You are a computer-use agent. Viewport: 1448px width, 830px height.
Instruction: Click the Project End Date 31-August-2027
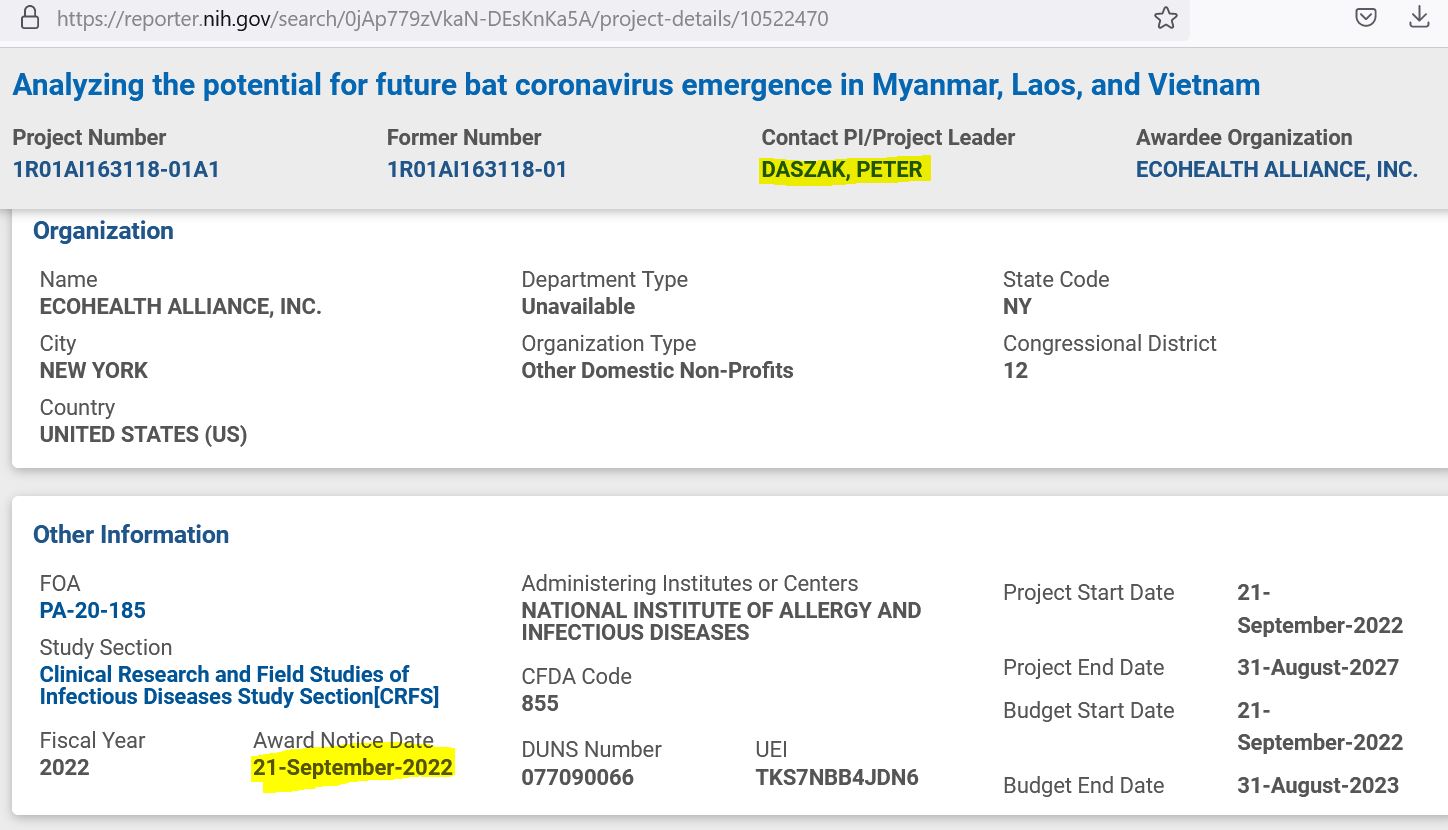[1317, 668]
